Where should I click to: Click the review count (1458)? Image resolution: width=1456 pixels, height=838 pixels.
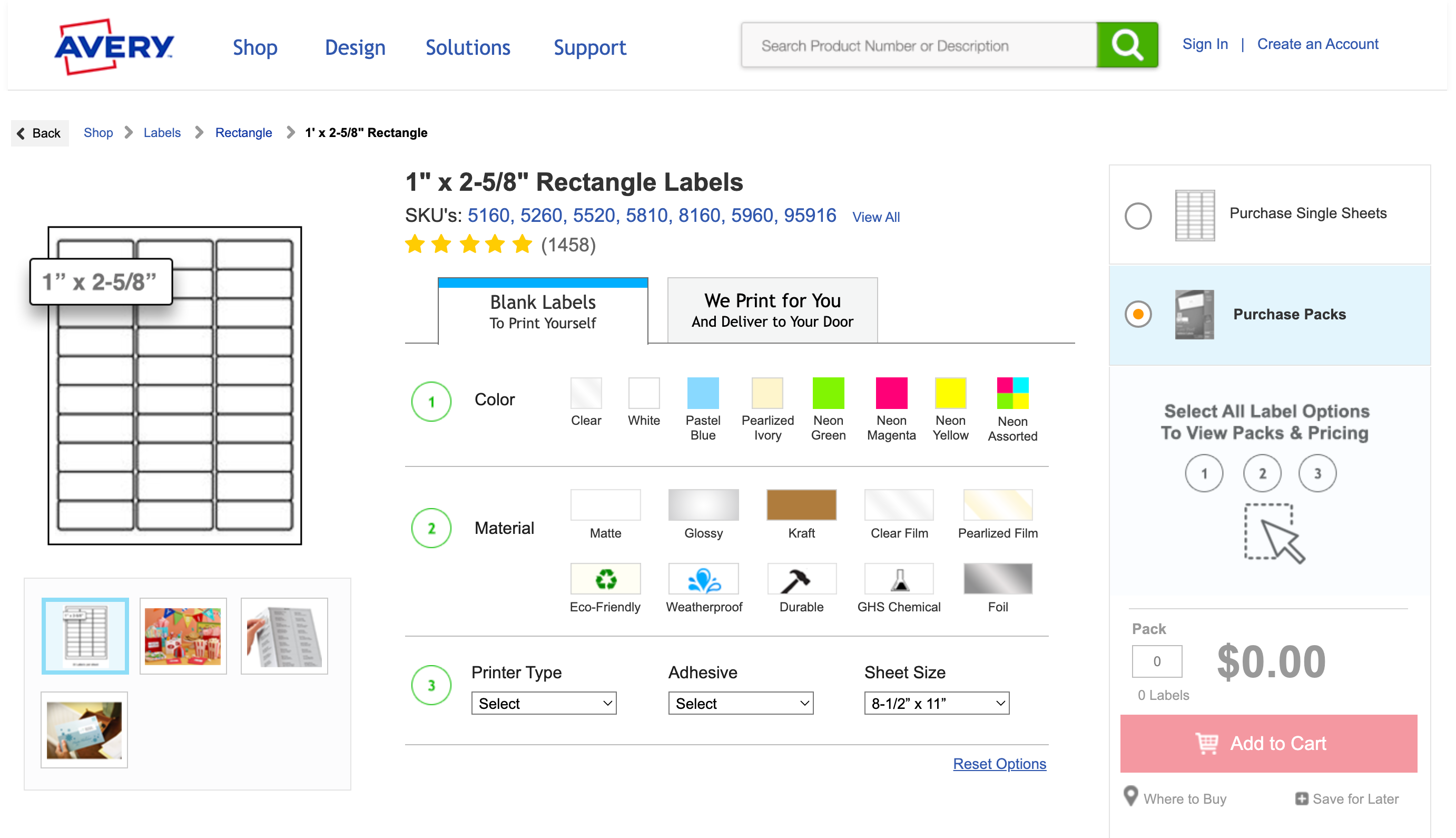pos(568,245)
